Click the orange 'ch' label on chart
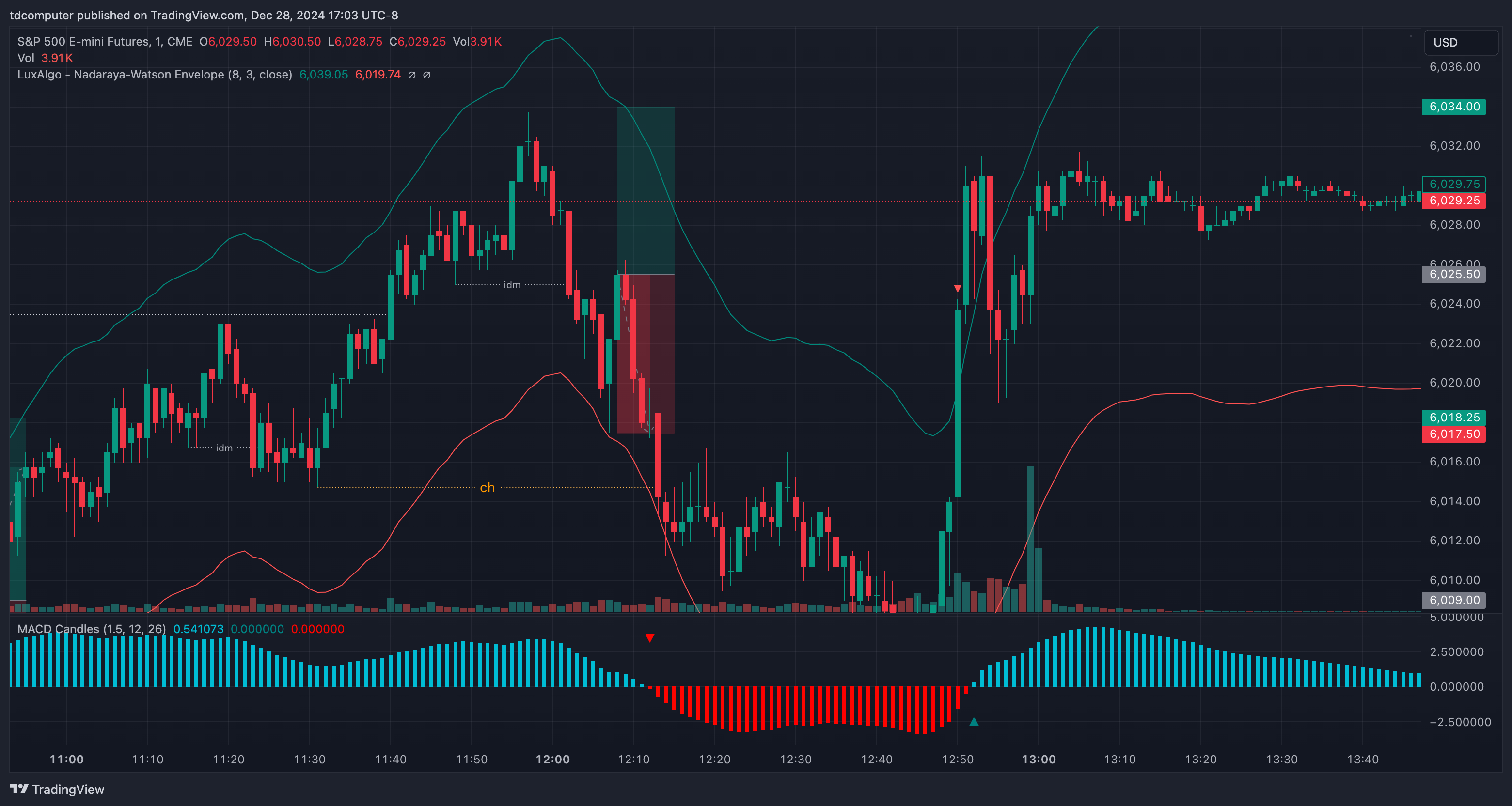1512x806 pixels. pyautogui.click(x=487, y=487)
